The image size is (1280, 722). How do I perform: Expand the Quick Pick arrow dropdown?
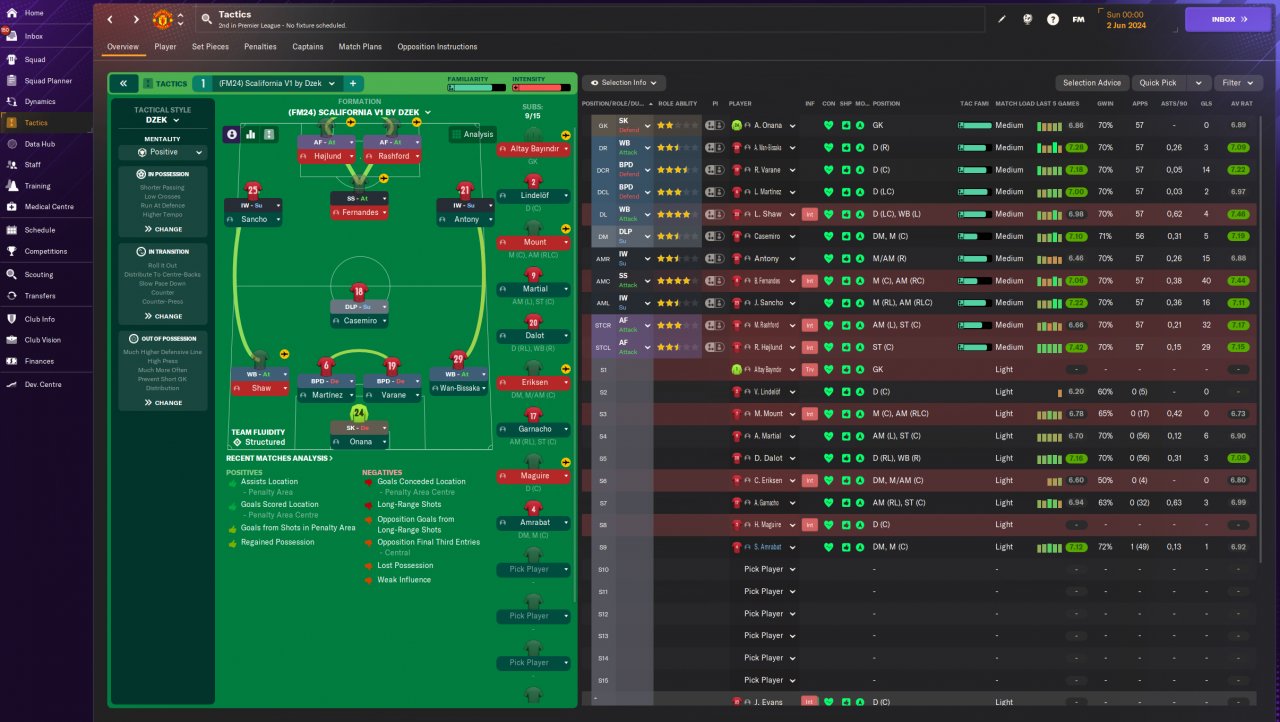pyautogui.click(x=1199, y=83)
